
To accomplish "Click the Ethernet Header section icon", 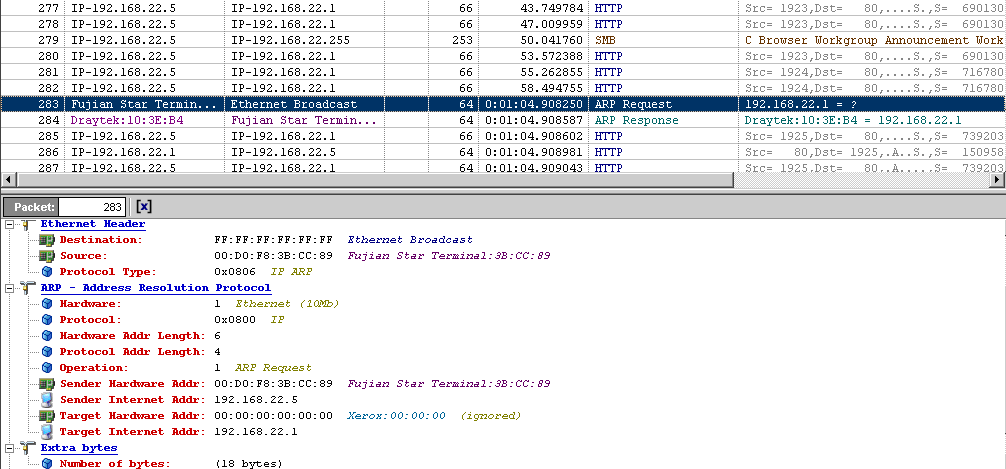I will click(x=28, y=224).
